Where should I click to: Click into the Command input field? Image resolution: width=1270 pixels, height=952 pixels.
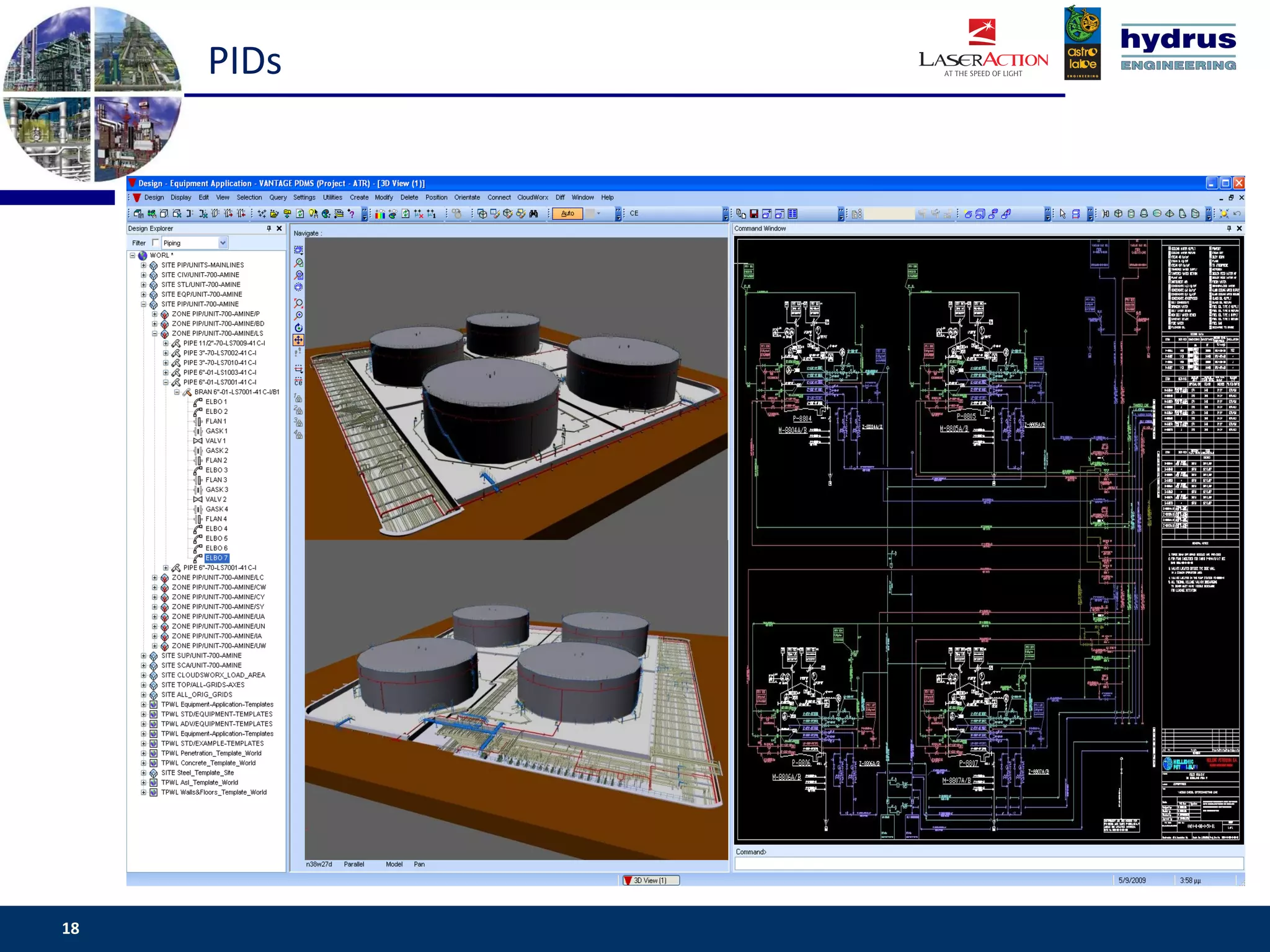pos(988,863)
